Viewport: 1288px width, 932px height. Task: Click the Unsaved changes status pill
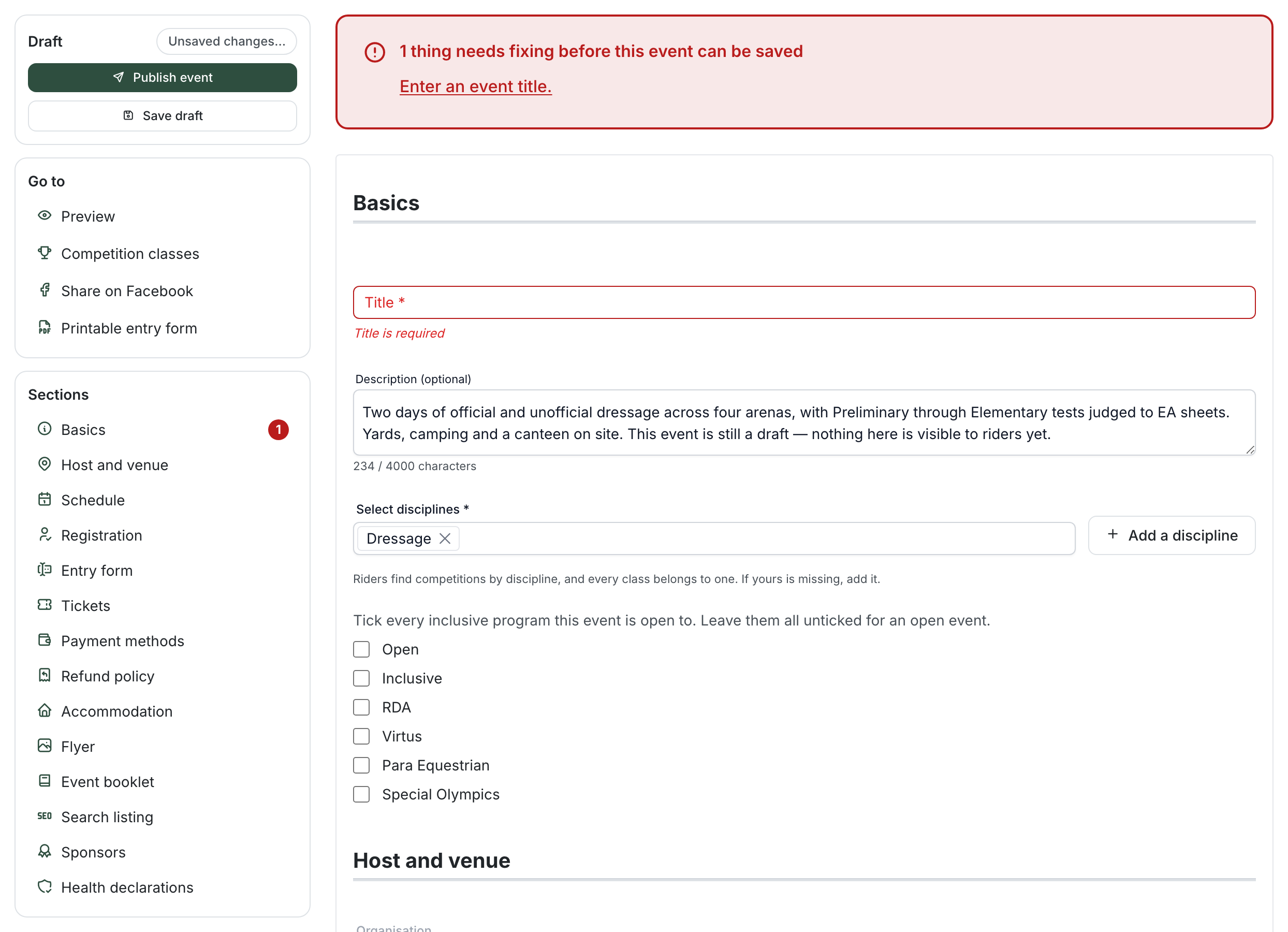pyautogui.click(x=227, y=41)
